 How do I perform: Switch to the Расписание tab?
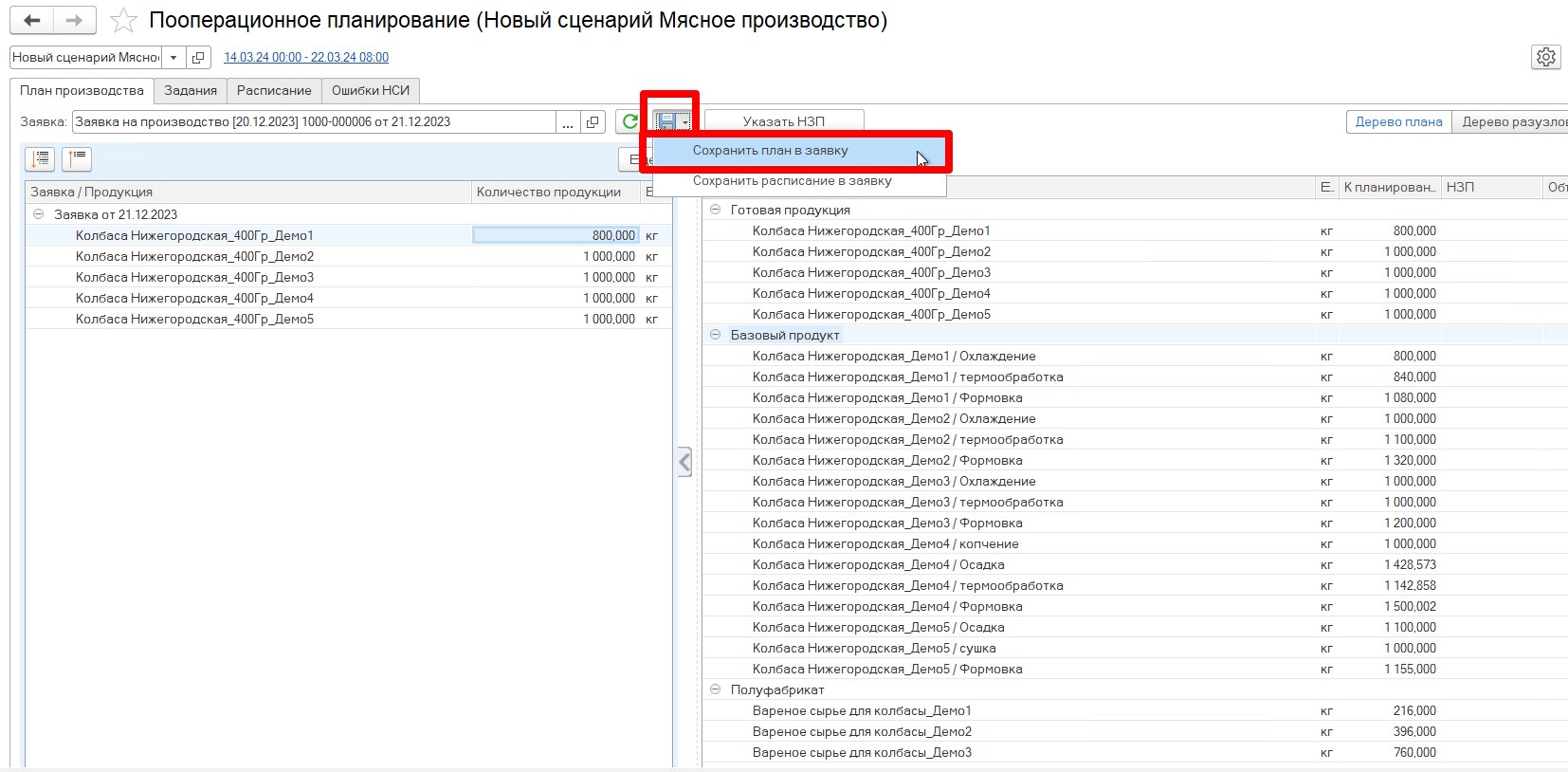coord(274,91)
